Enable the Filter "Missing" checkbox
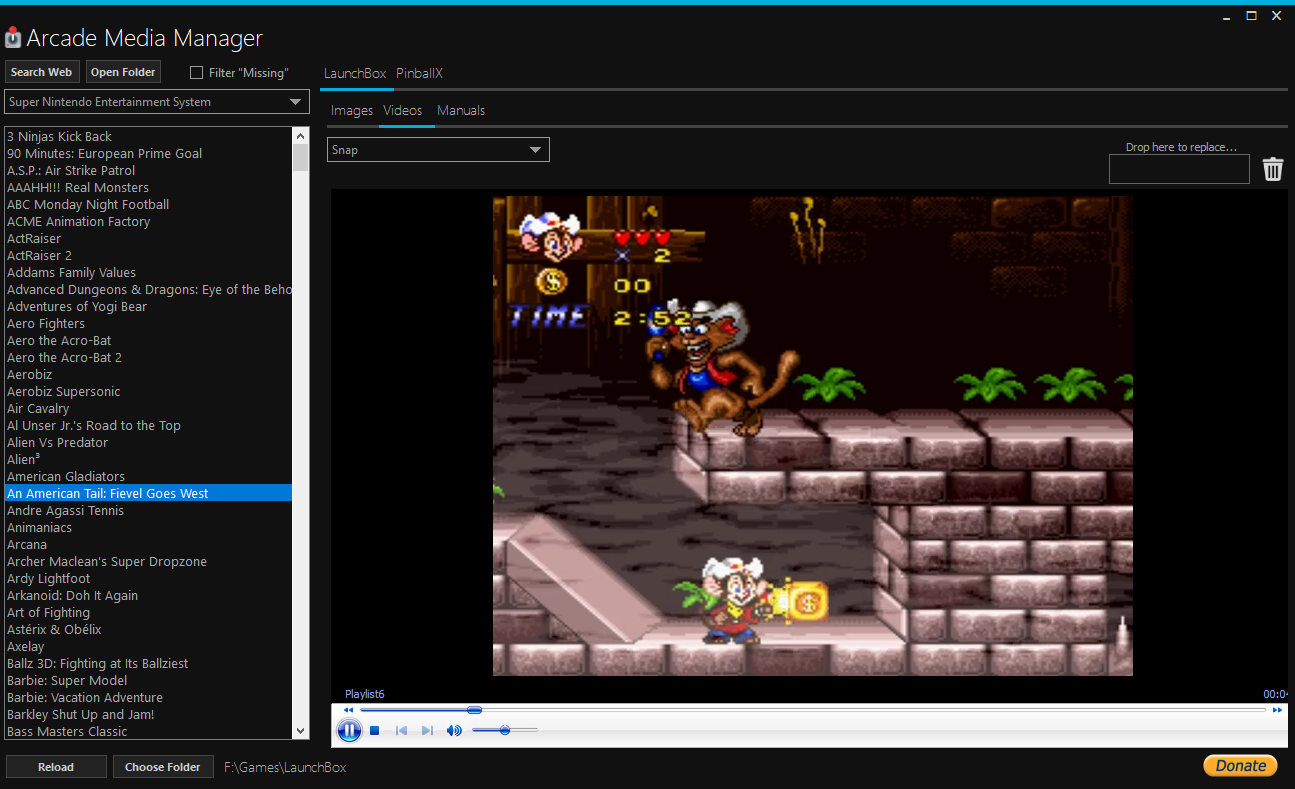This screenshot has height=789, width=1295. pos(197,72)
